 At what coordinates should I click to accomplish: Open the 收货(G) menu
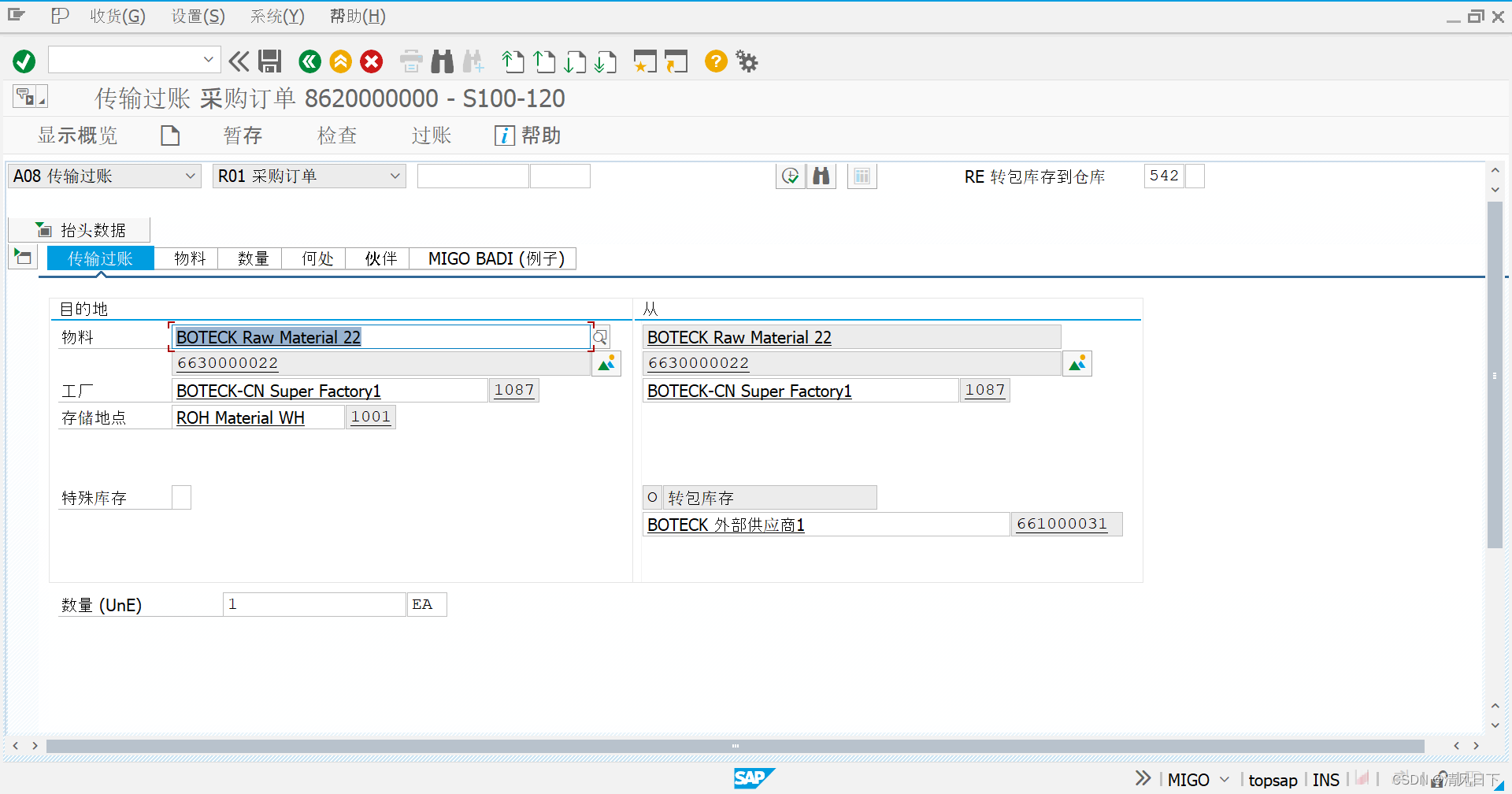coord(117,16)
